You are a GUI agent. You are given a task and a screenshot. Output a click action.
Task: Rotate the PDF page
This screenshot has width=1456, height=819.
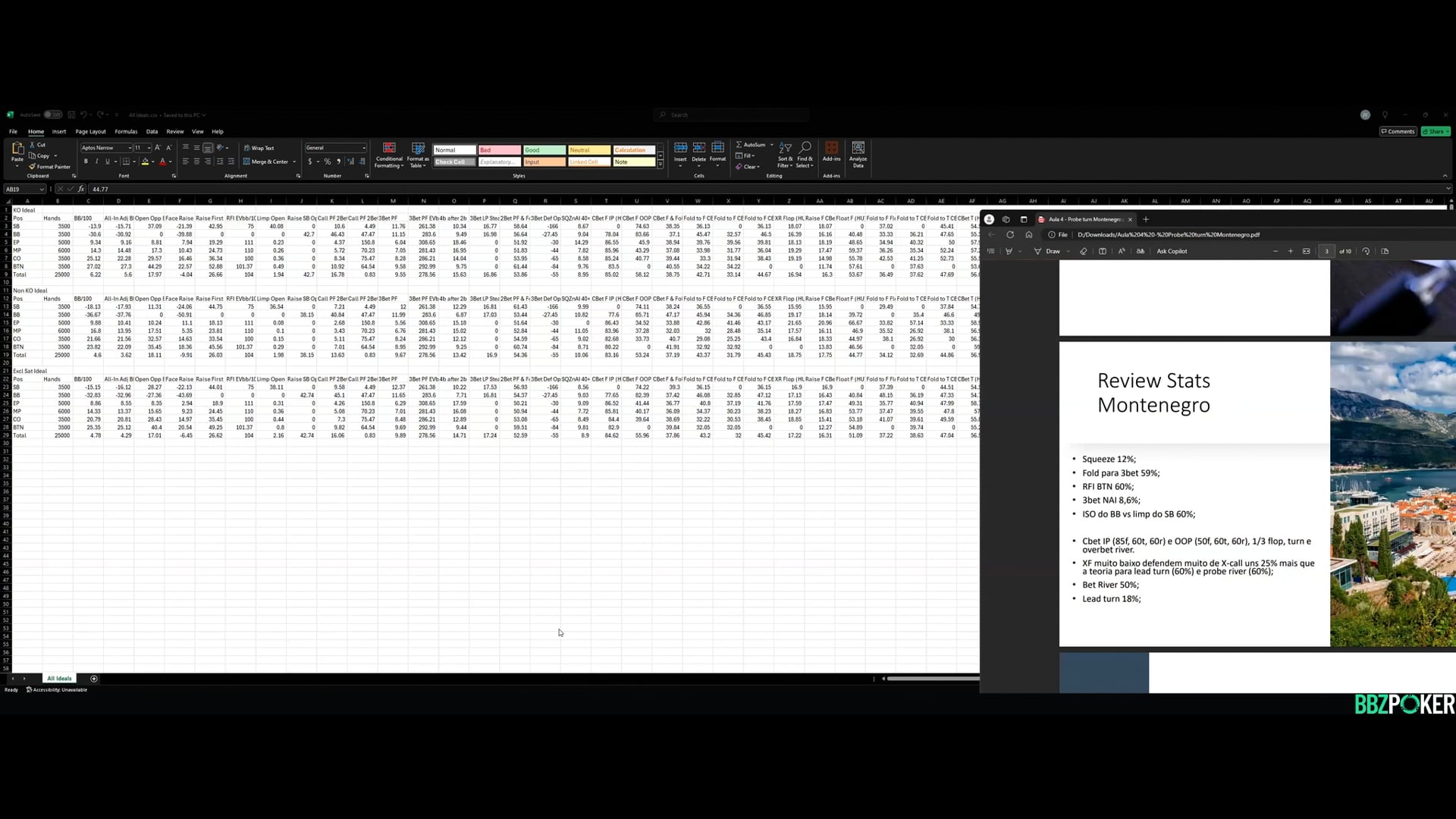pyautogui.click(x=1366, y=252)
